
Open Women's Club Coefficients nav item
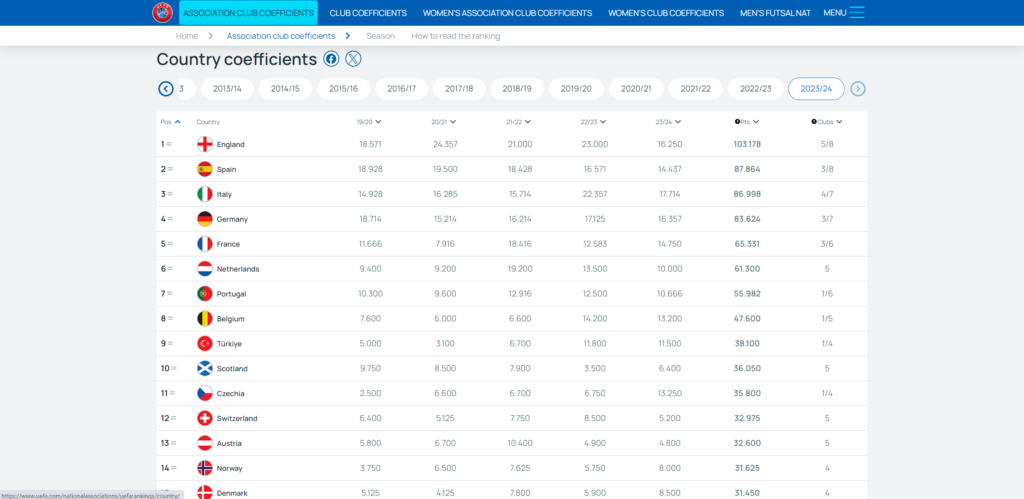[666, 13]
